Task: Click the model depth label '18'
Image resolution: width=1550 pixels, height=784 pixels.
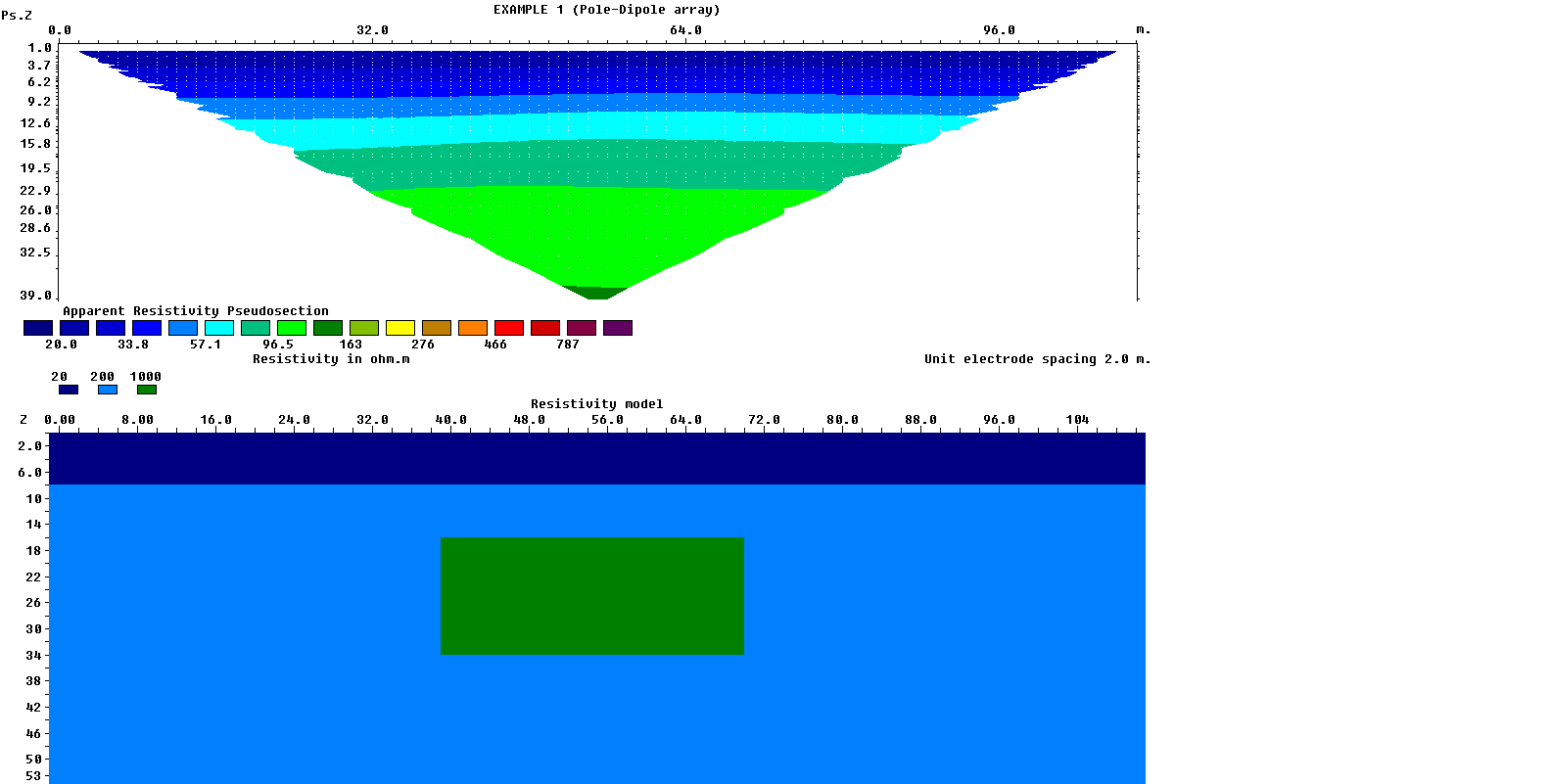Action: pyautogui.click(x=34, y=551)
